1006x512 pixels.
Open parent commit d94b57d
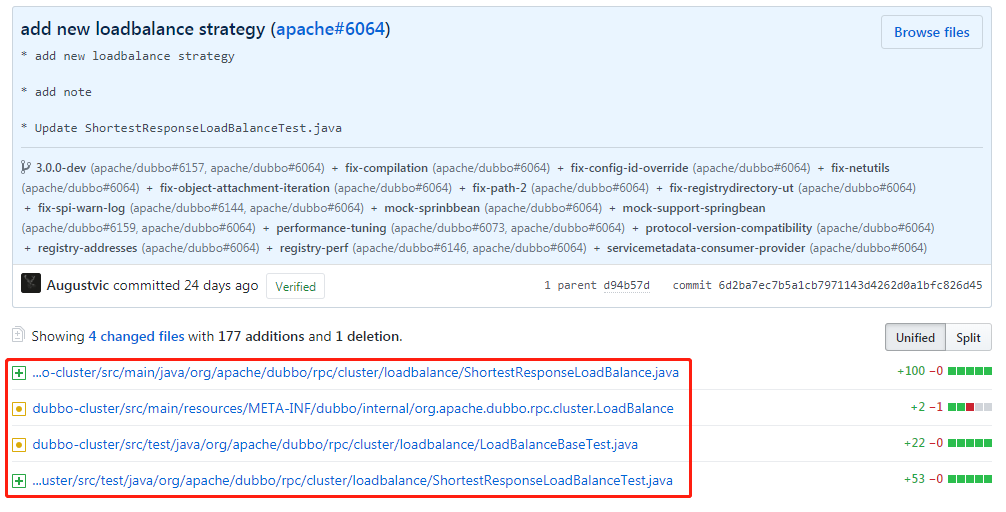pyautogui.click(x=626, y=286)
